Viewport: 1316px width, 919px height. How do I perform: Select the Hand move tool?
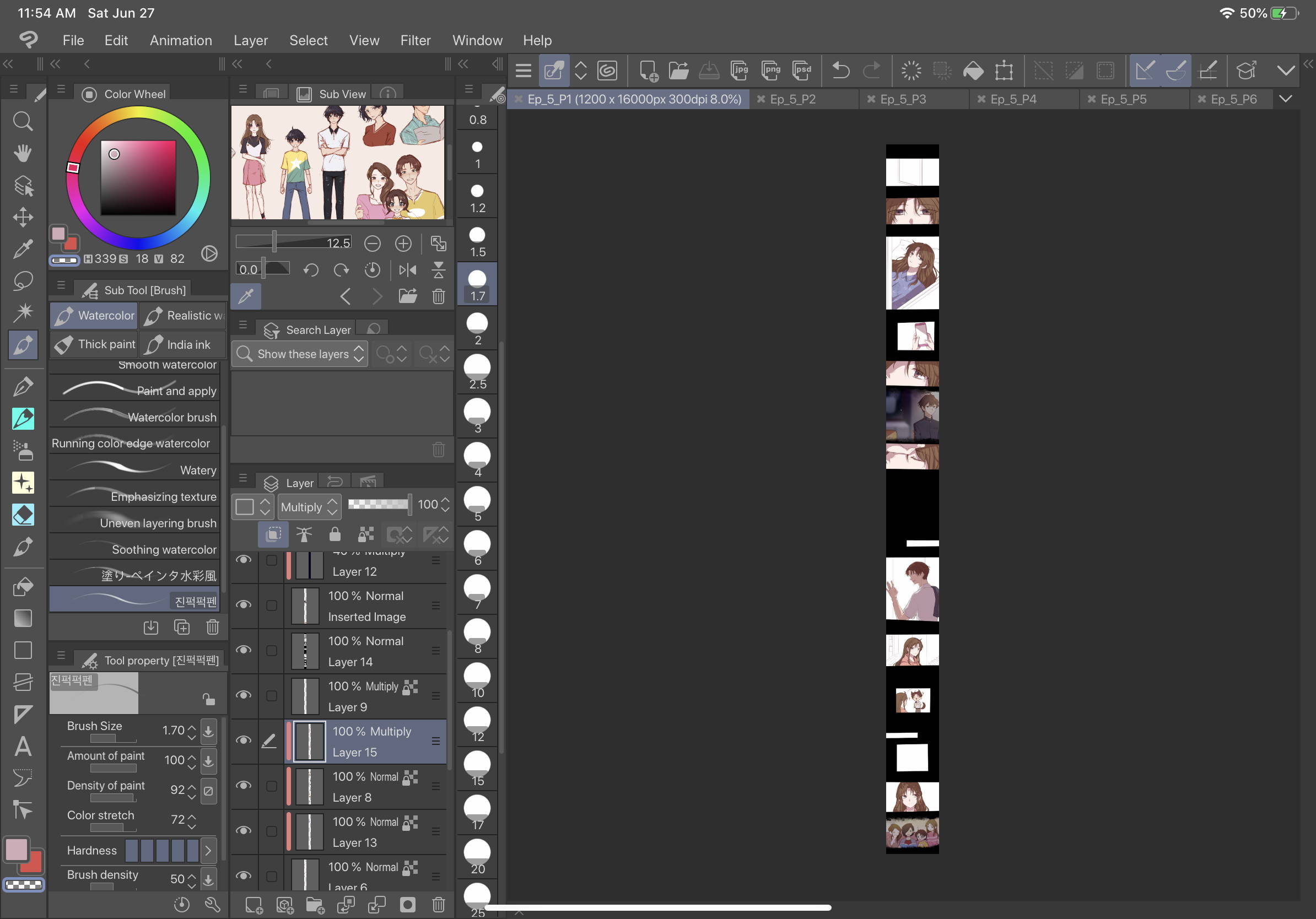click(23, 154)
